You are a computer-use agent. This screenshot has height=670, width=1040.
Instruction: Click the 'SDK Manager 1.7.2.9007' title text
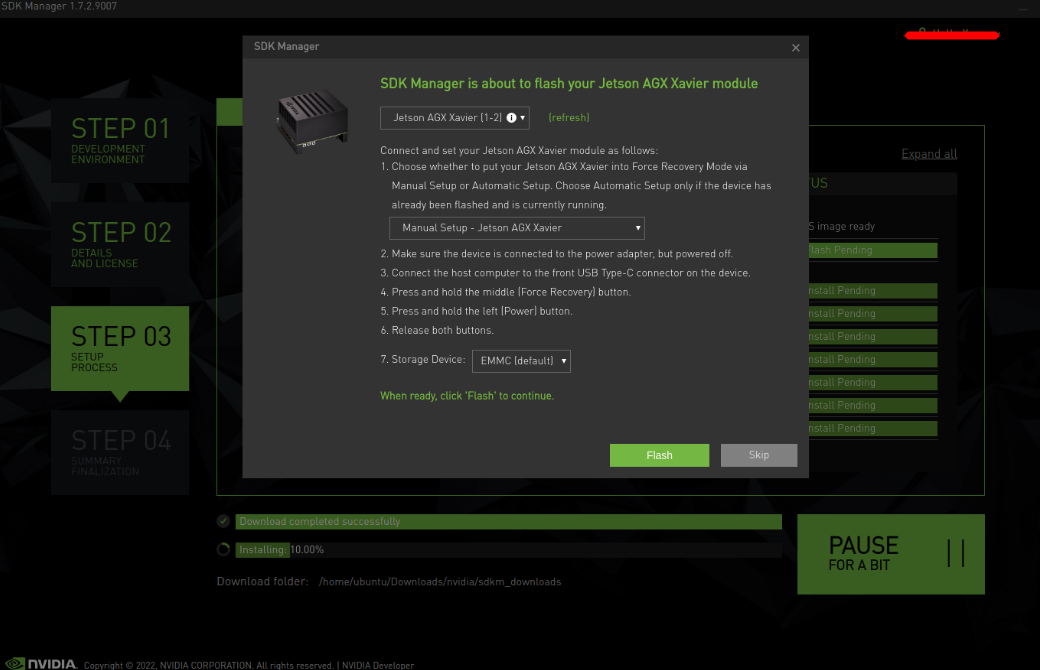click(58, 6)
